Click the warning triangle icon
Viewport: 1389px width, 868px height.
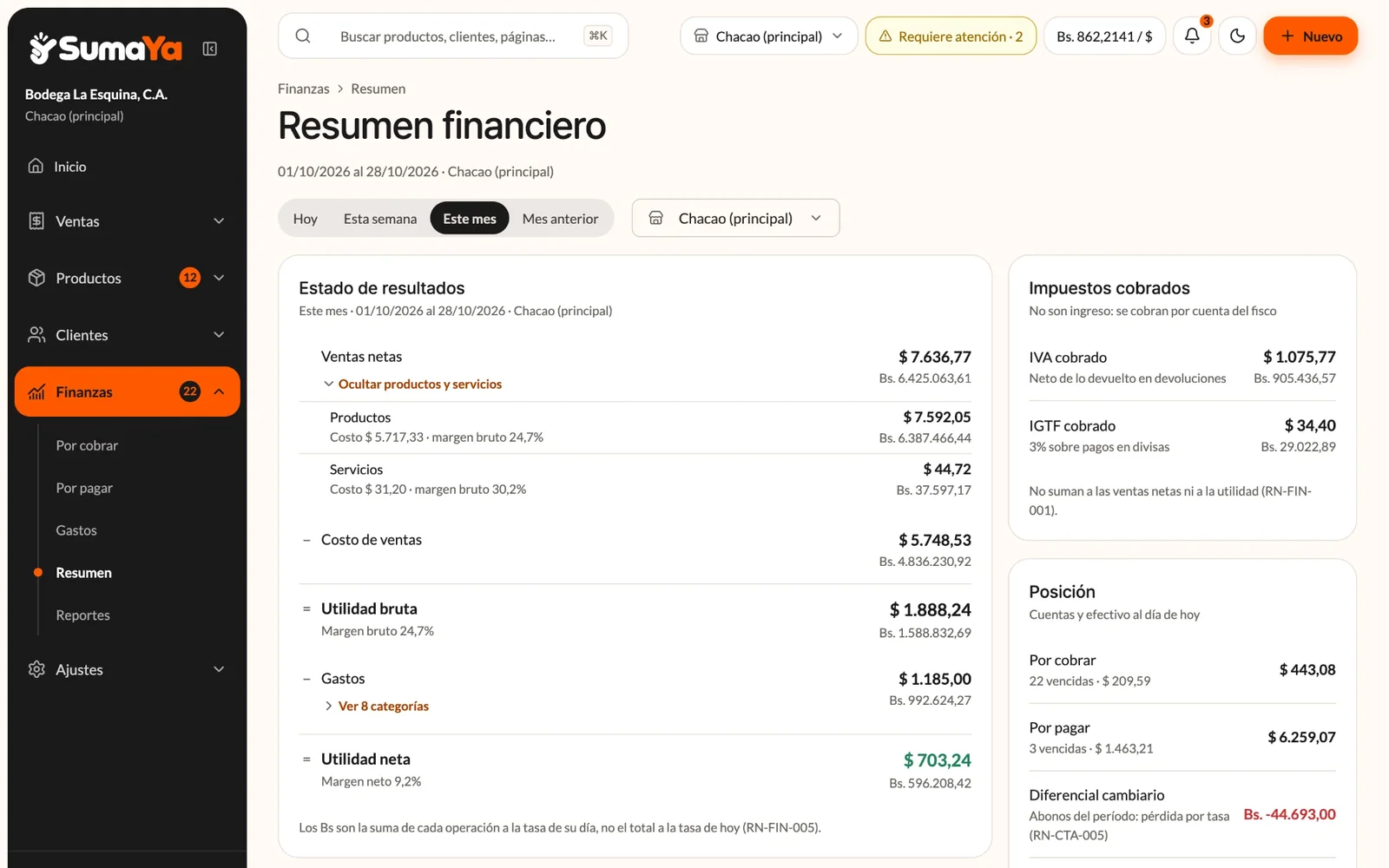point(885,36)
